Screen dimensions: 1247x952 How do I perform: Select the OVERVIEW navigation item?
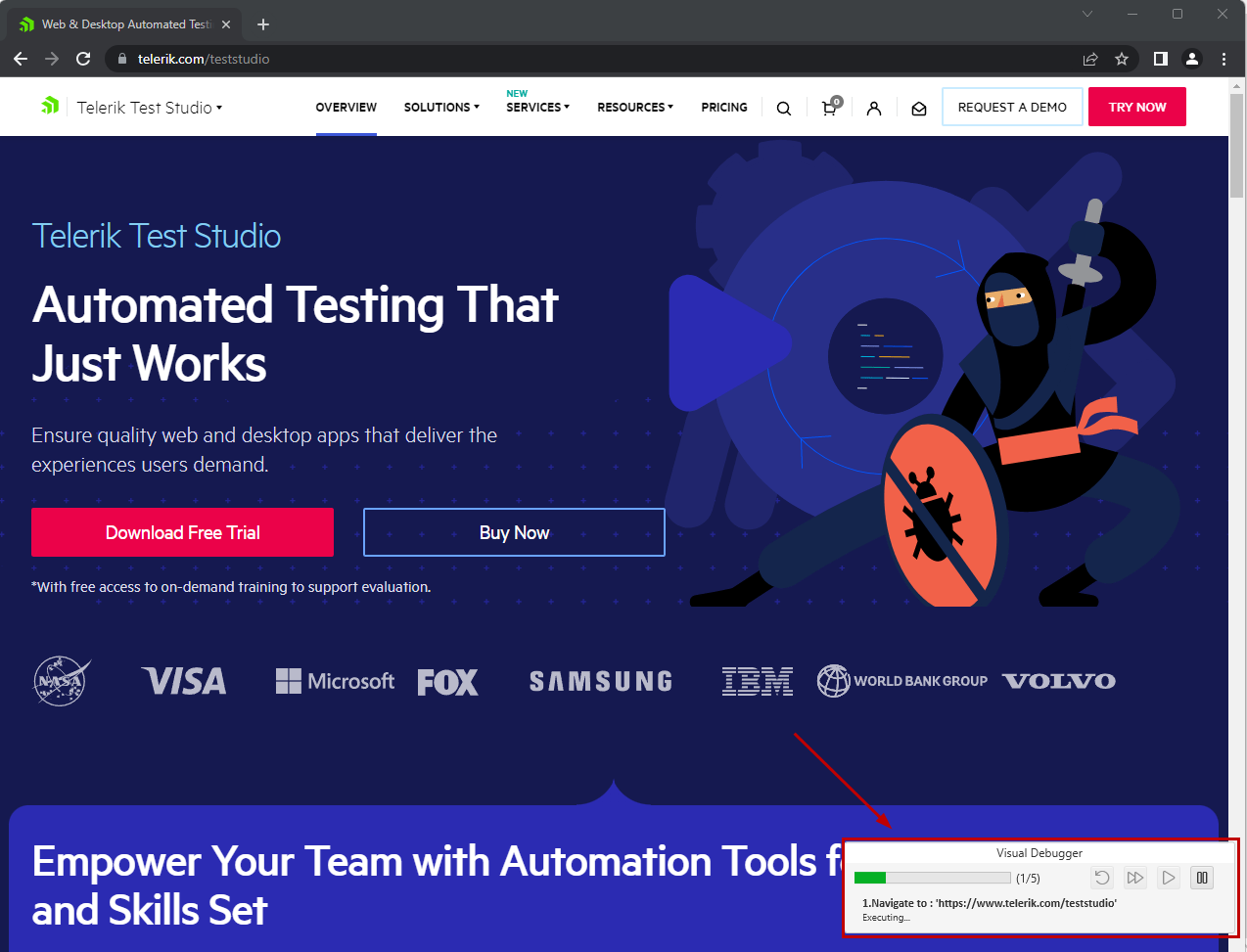pyautogui.click(x=346, y=108)
